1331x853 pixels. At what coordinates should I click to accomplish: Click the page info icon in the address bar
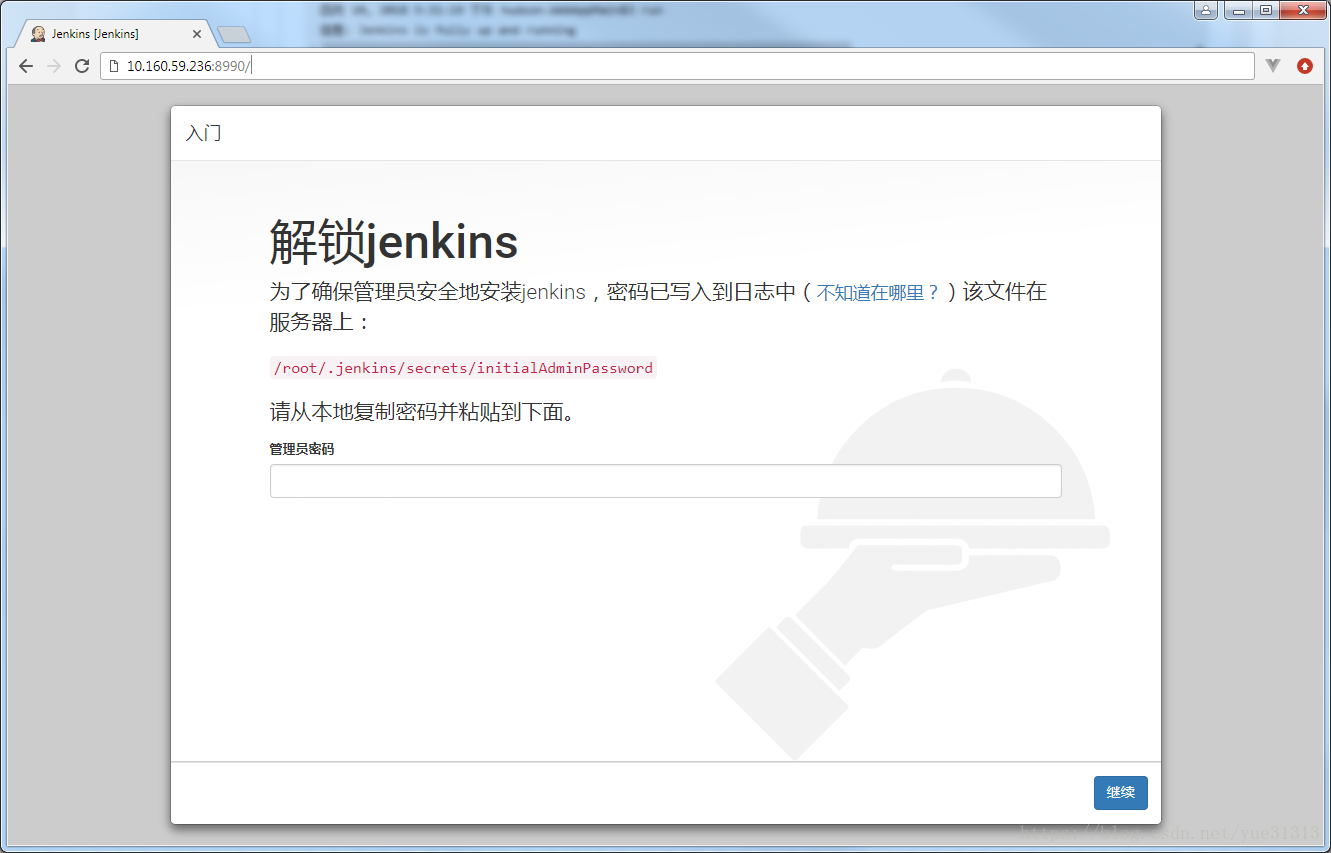point(113,66)
